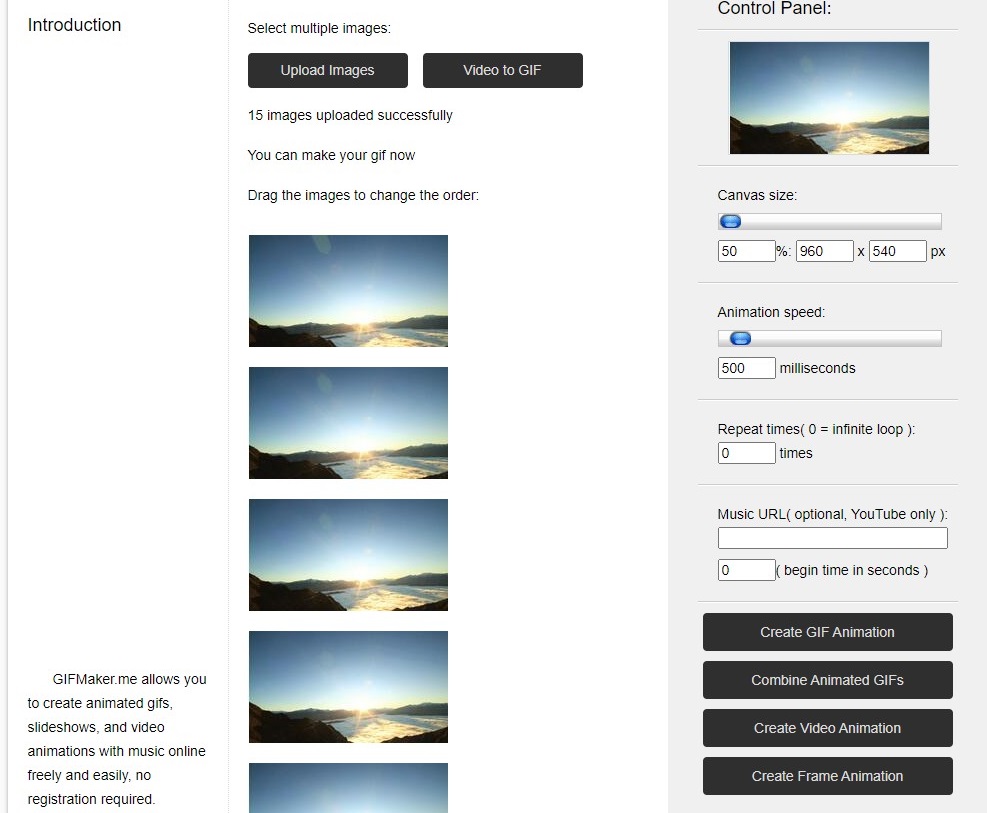Click the Introduction heading
This screenshot has width=987, height=813.
74,25
